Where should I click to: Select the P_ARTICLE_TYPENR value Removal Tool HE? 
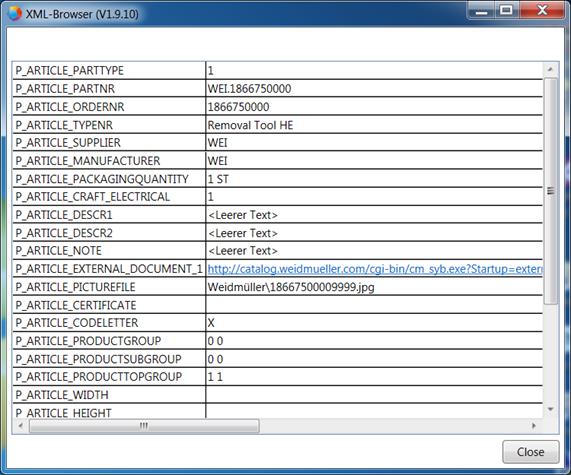pos(250,125)
